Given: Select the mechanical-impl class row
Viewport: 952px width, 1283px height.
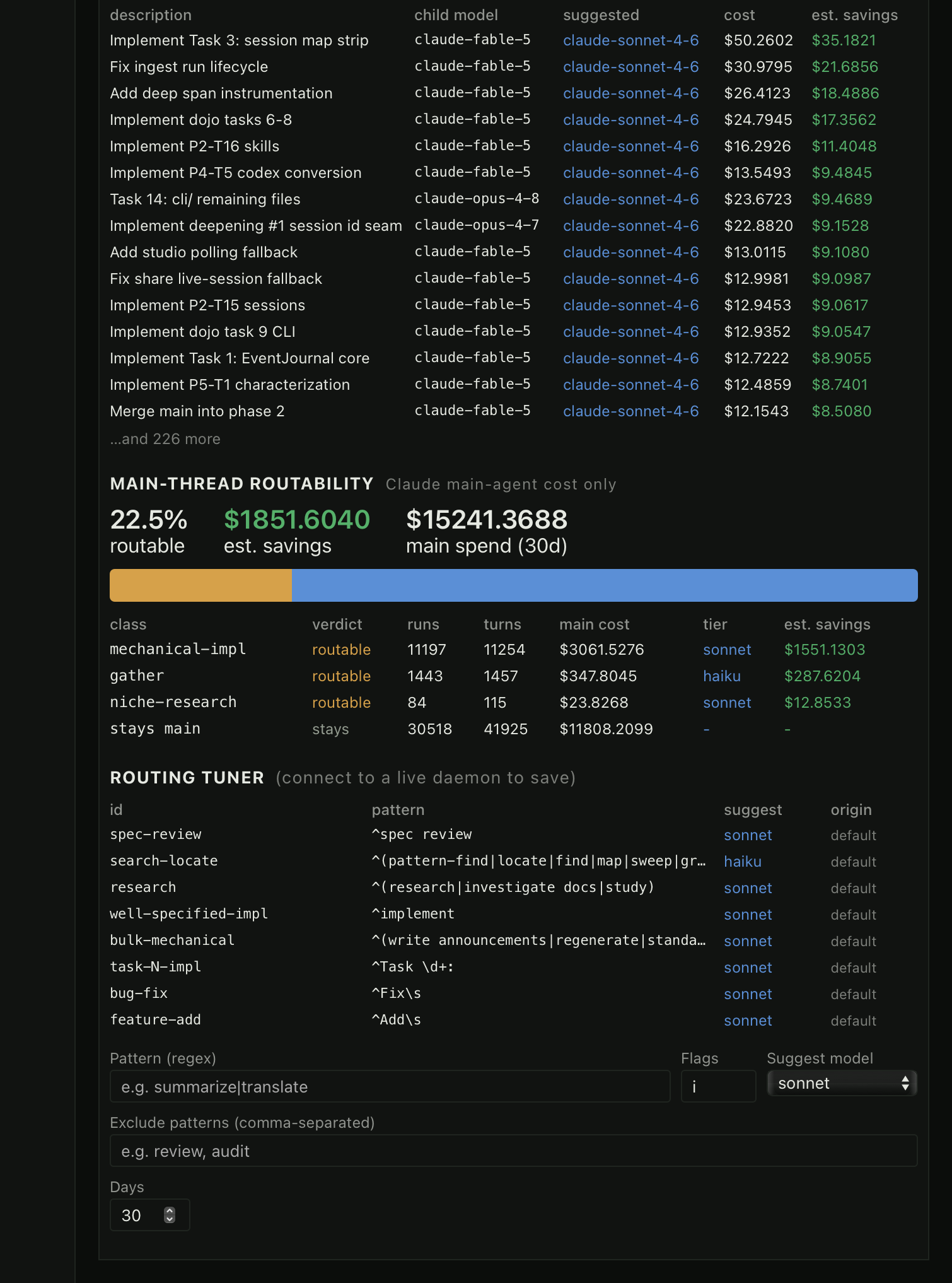Looking at the screenshot, I should pos(513,650).
